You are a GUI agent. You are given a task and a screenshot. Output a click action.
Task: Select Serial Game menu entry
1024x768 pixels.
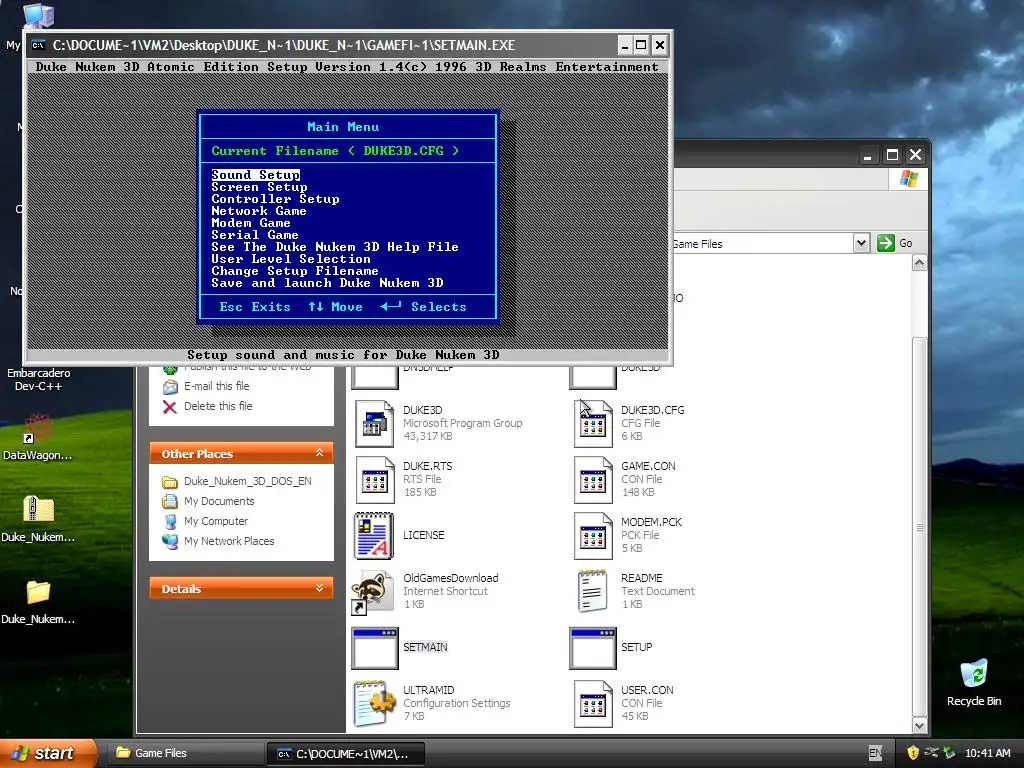(x=255, y=235)
